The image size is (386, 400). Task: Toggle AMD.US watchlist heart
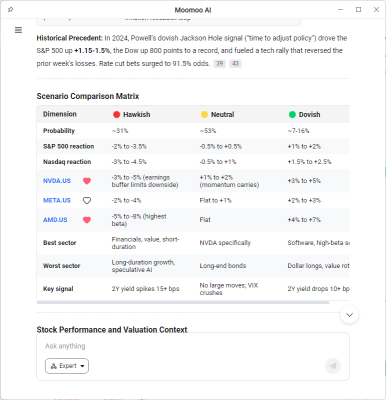tap(87, 220)
